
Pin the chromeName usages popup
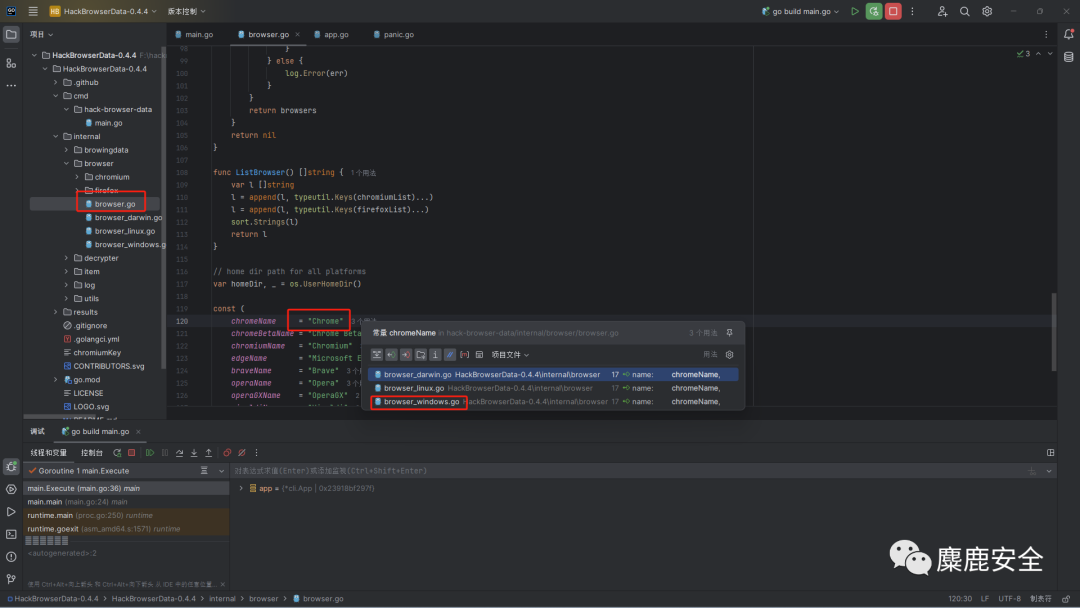[729, 333]
